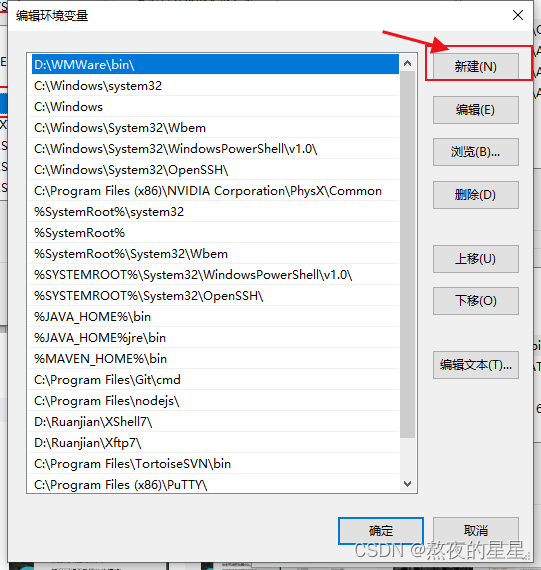This screenshot has width=541, height=570.
Task: Select the C:\Program Files (x86)\PuTTY\ entry
Action: (214, 485)
